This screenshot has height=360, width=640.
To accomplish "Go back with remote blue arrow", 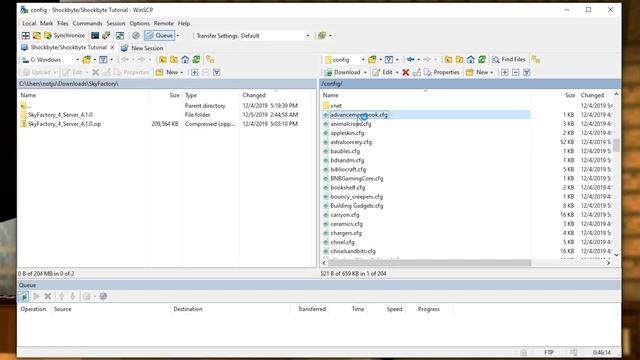I will [x=411, y=60].
